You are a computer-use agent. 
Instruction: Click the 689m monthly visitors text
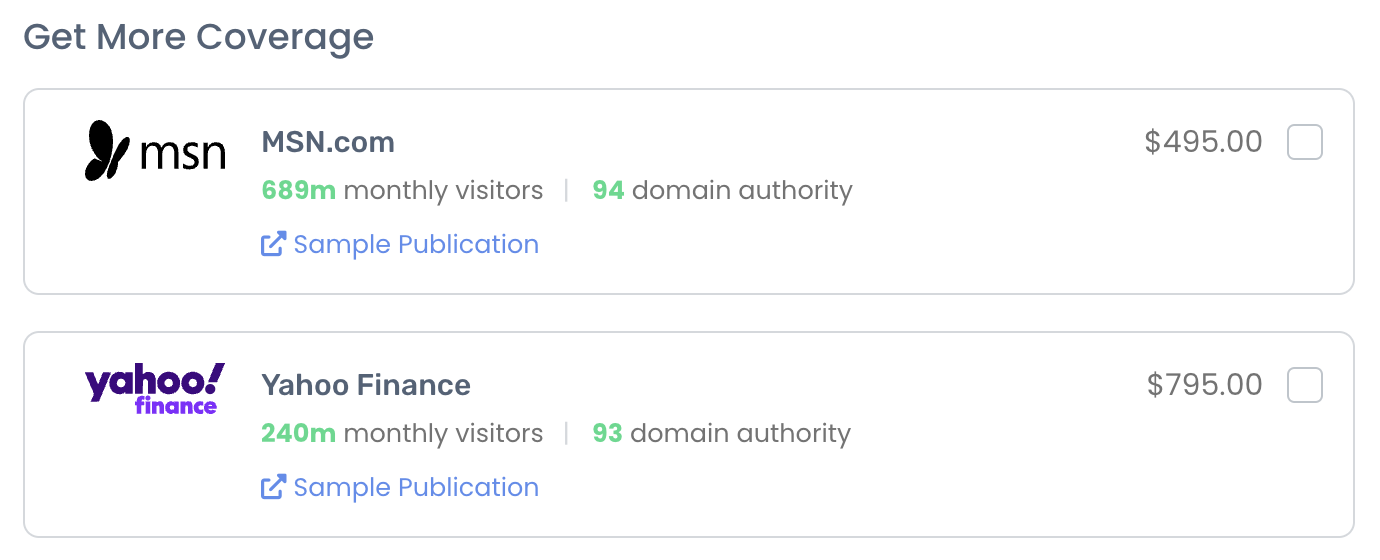402,190
